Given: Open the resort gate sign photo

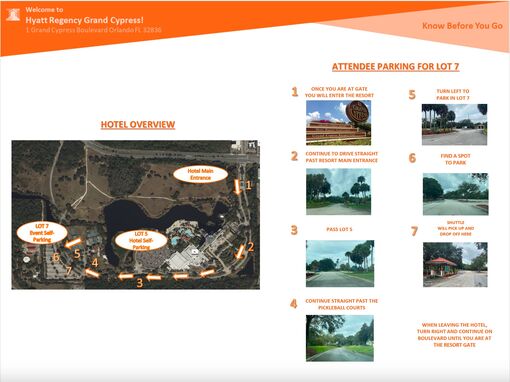Looking at the screenshot, I should coord(338,123).
